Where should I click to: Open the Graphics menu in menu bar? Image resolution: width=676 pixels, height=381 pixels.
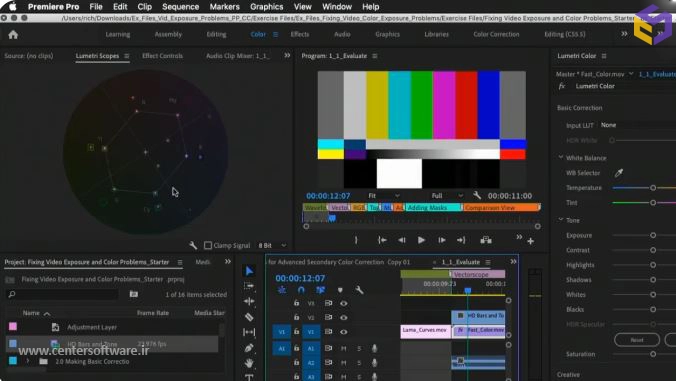(x=266, y=7)
